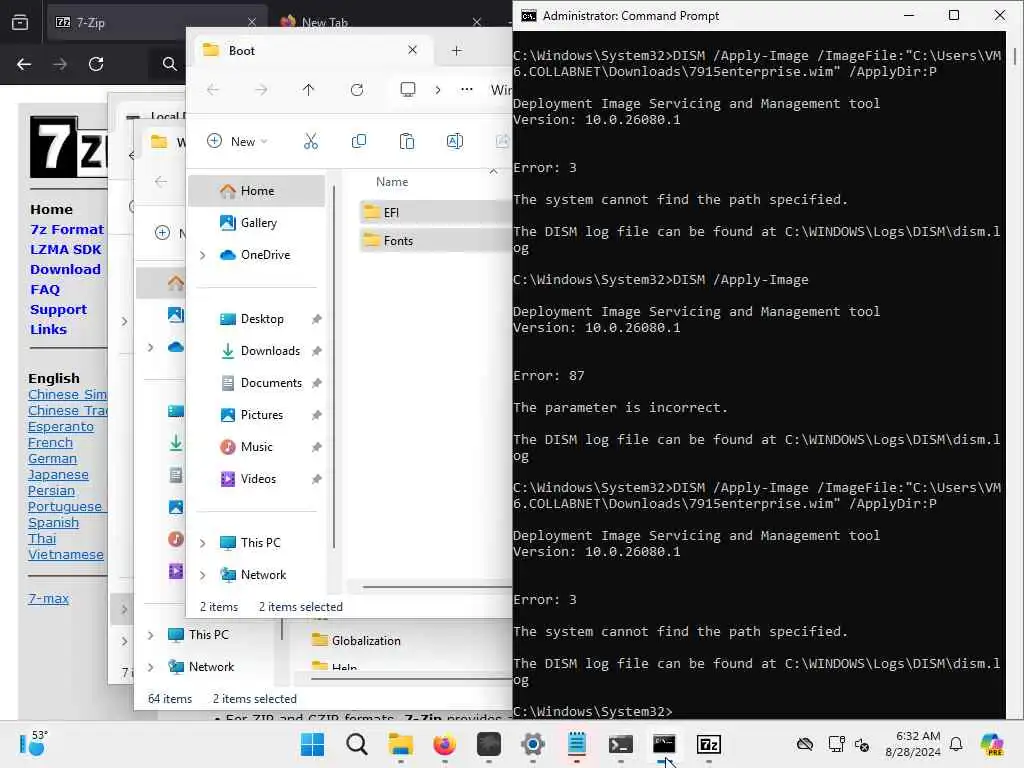Open the three-dot menu in Boot address bar
Image resolution: width=1024 pixels, height=768 pixels.
(x=466, y=89)
